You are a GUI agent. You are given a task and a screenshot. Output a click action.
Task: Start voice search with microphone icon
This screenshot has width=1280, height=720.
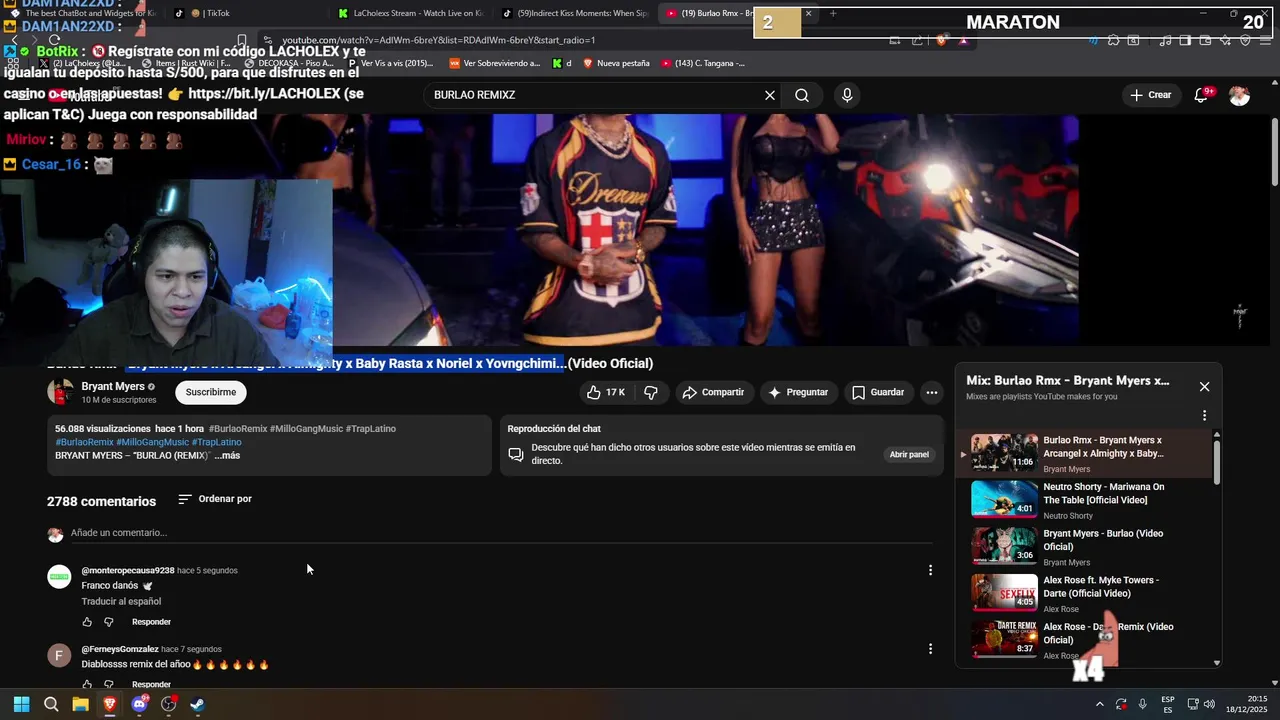(847, 95)
